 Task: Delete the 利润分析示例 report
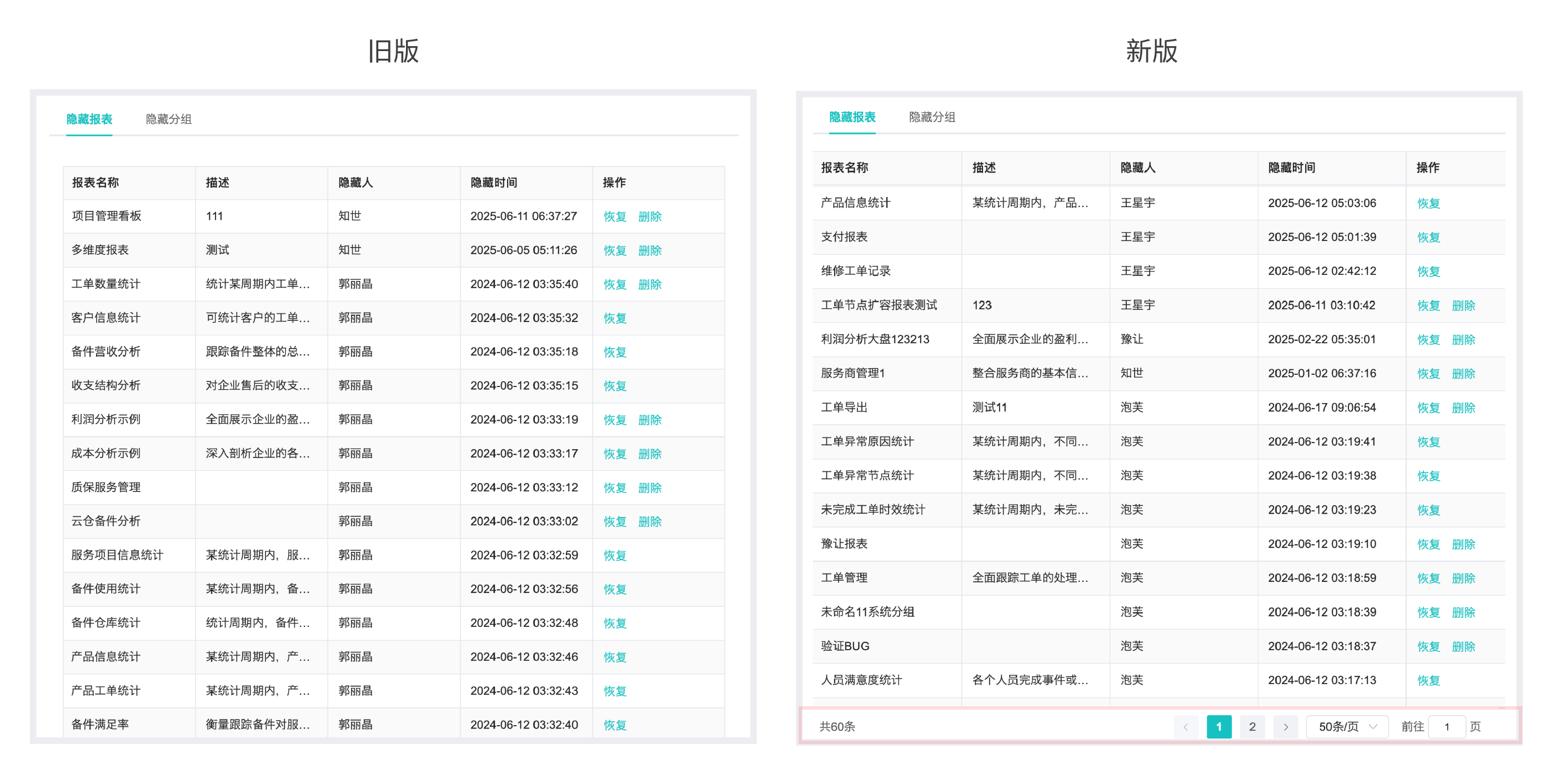click(x=650, y=419)
